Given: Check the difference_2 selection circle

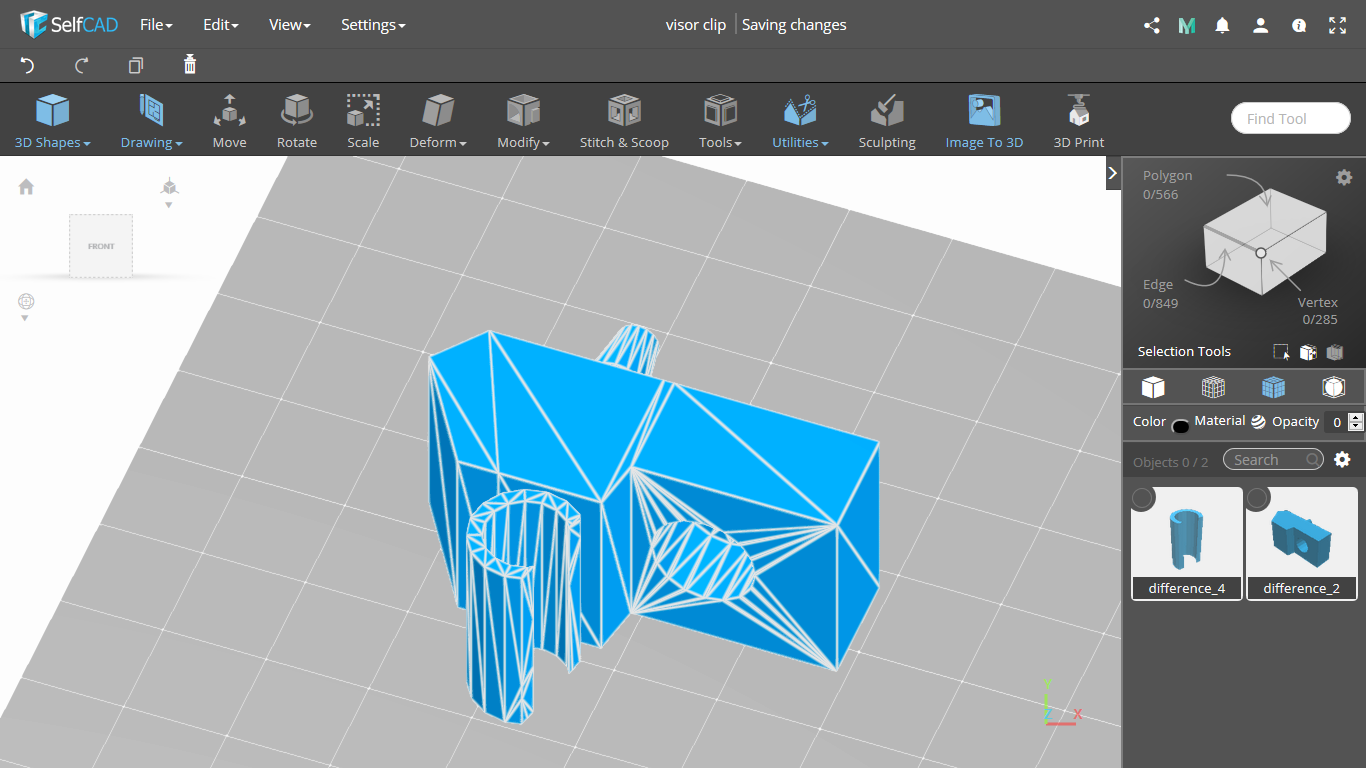Looking at the screenshot, I should 1258,498.
